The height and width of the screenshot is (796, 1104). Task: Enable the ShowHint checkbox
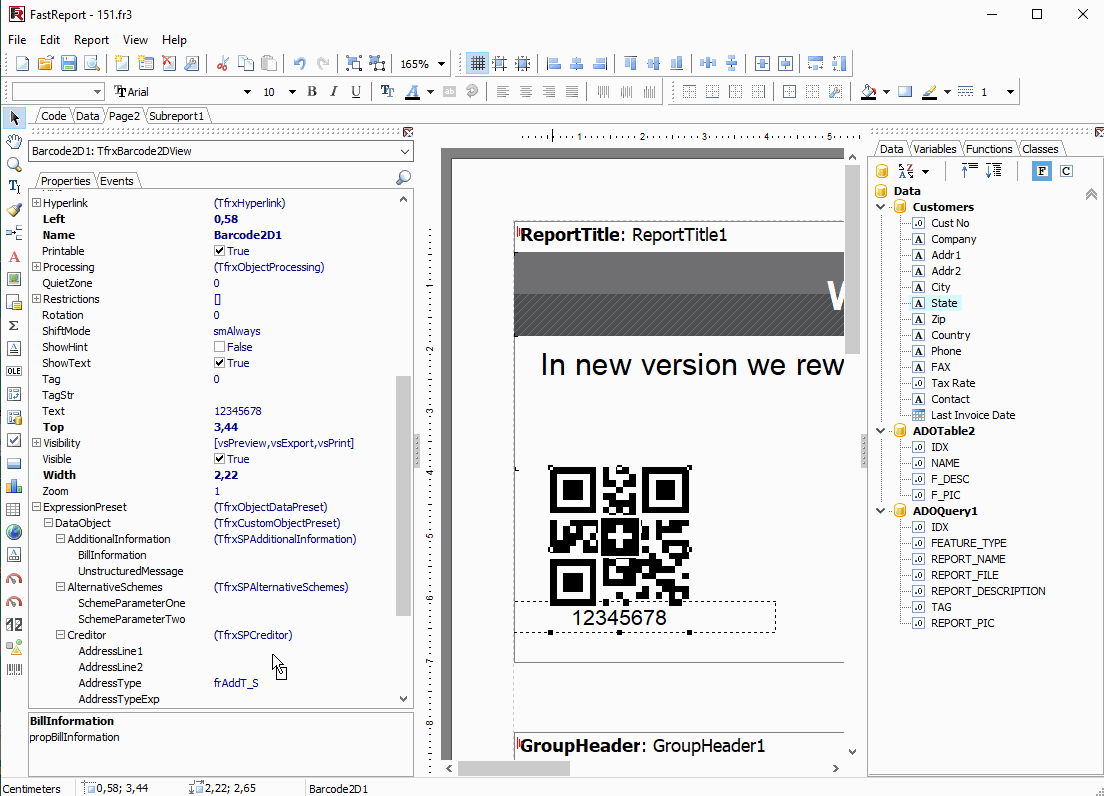point(220,347)
